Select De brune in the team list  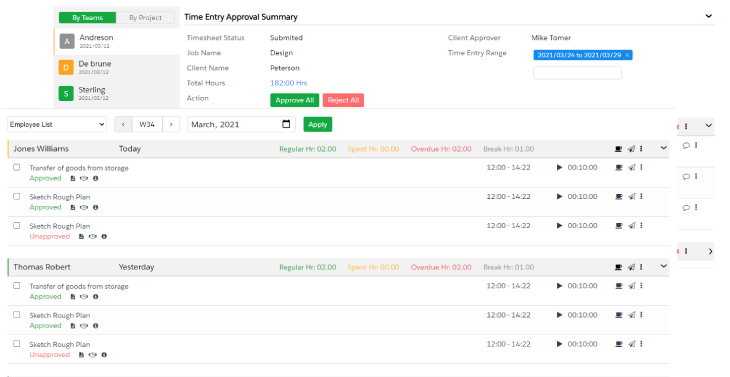click(117, 67)
